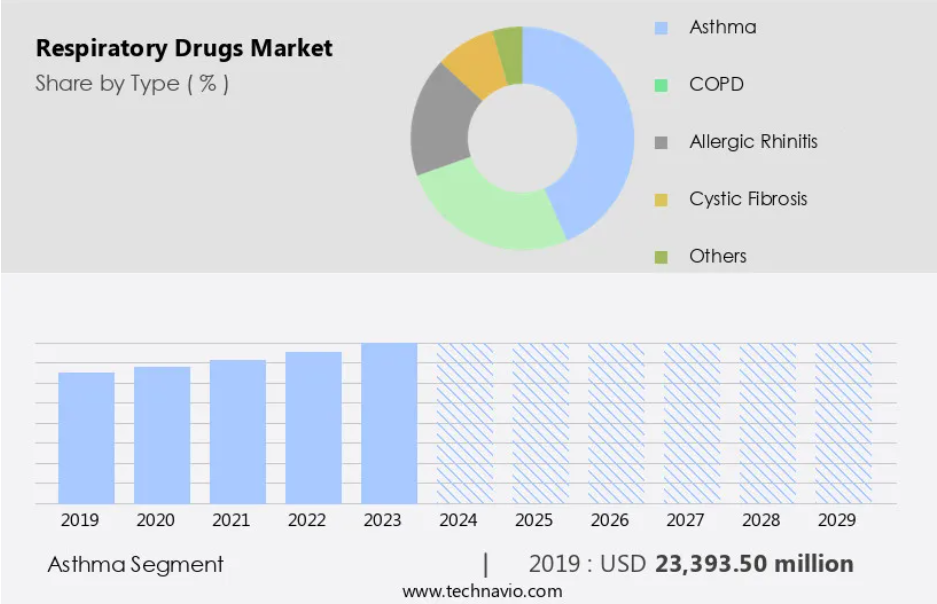This screenshot has height=604, width=937.
Task: Click the Asthma Segment label
Action: coord(136,565)
